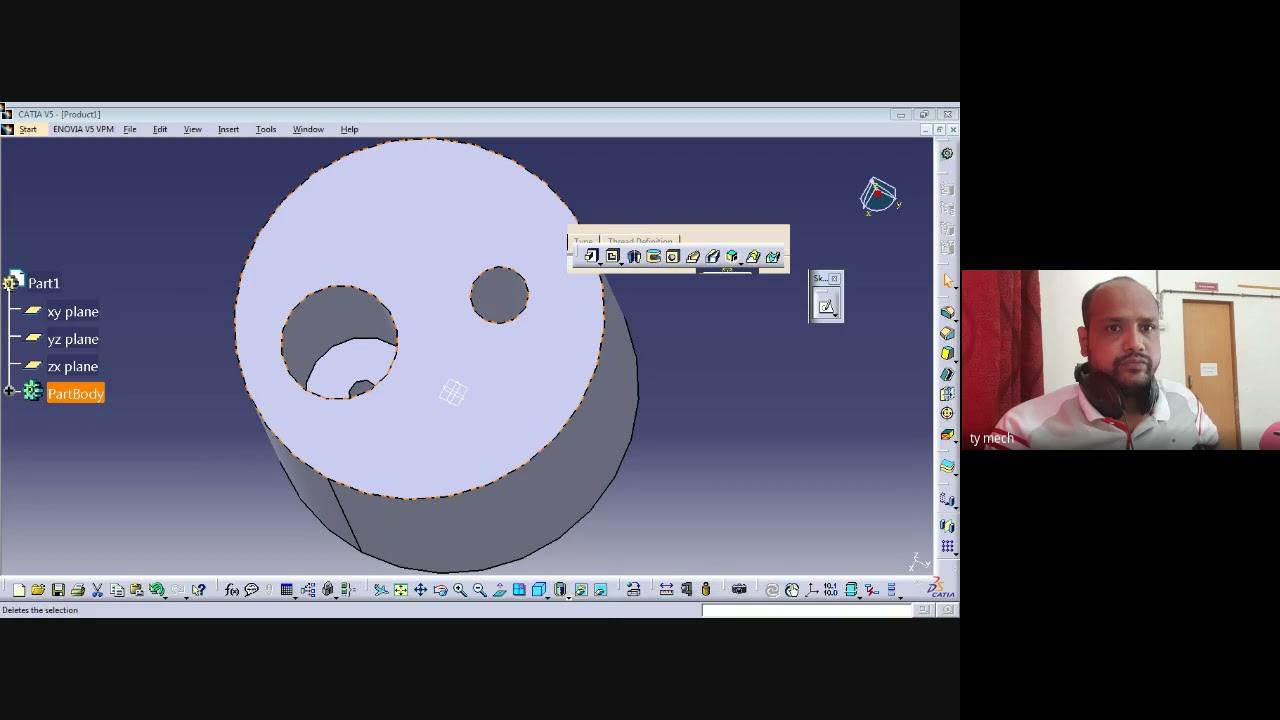Click the Measure Between icon

click(x=666, y=590)
